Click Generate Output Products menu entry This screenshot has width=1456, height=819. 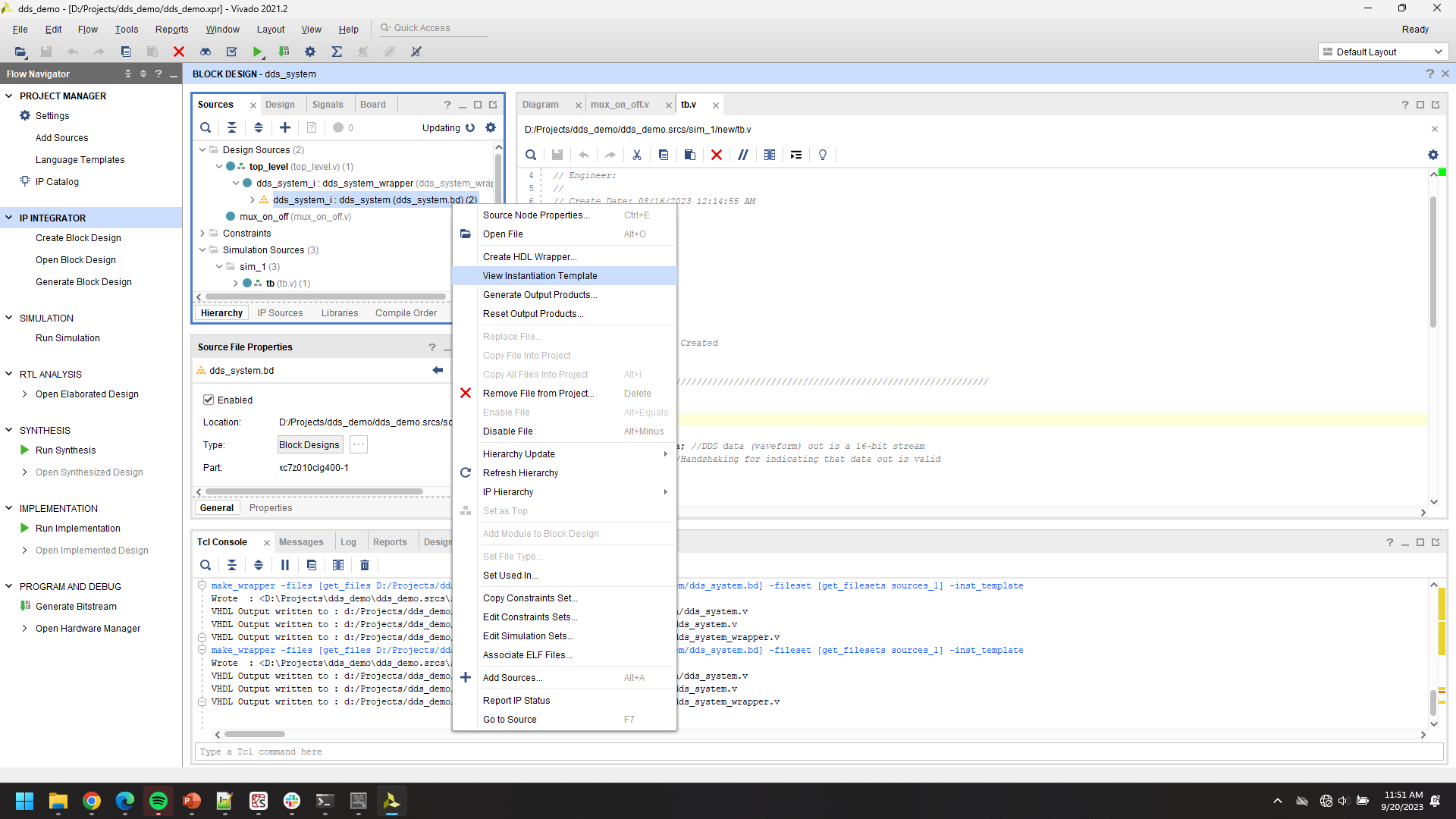click(564, 295)
